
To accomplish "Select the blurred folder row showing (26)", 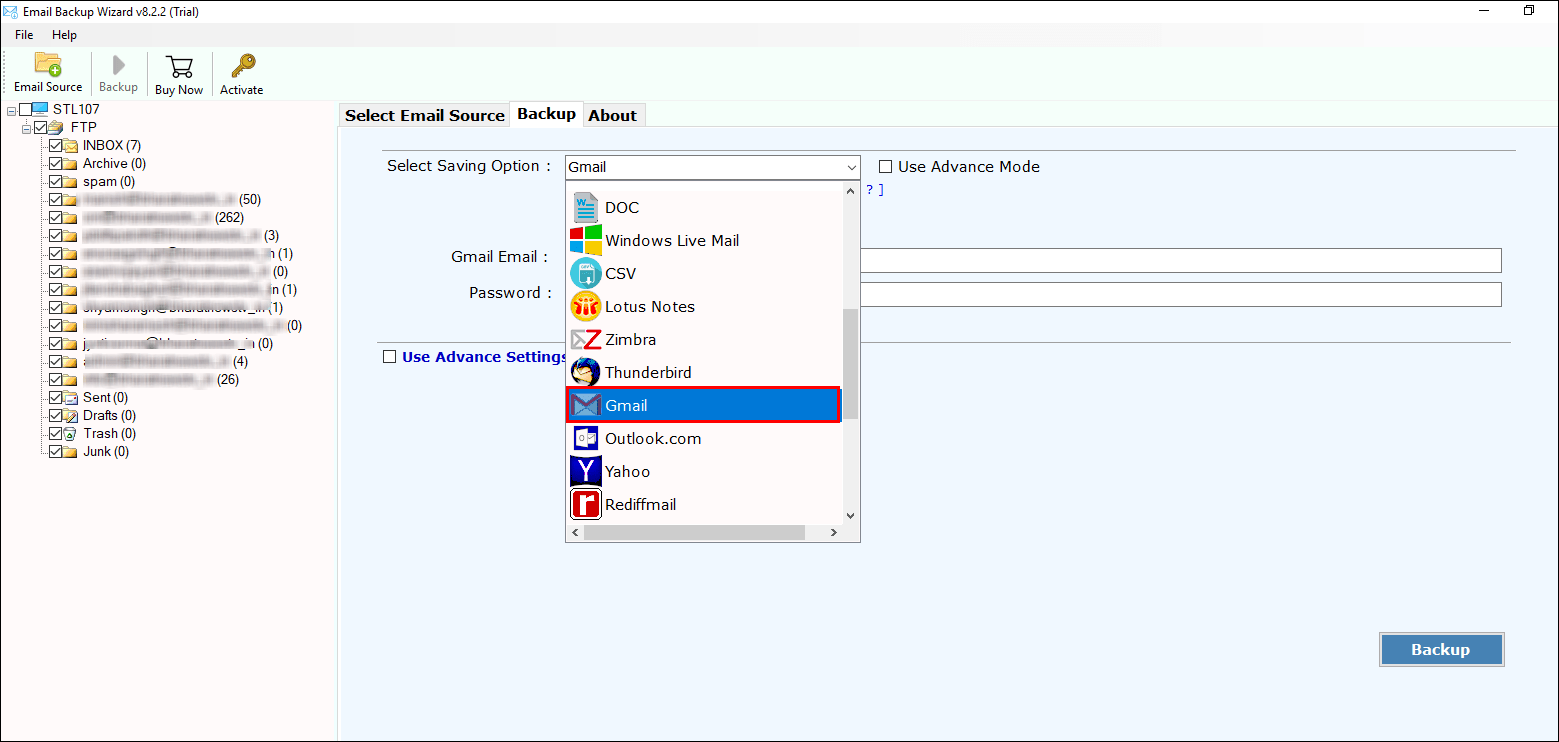I will click(161, 380).
